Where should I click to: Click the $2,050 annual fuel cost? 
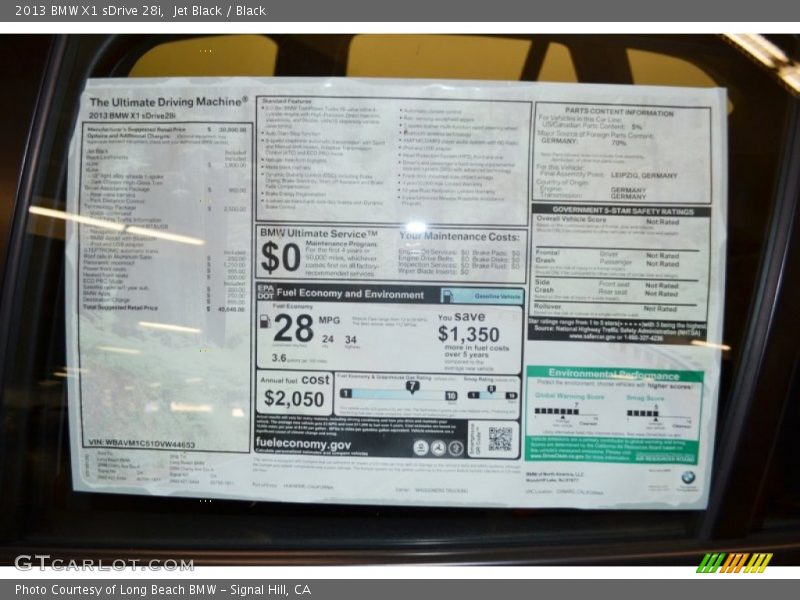tap(293, 401)
